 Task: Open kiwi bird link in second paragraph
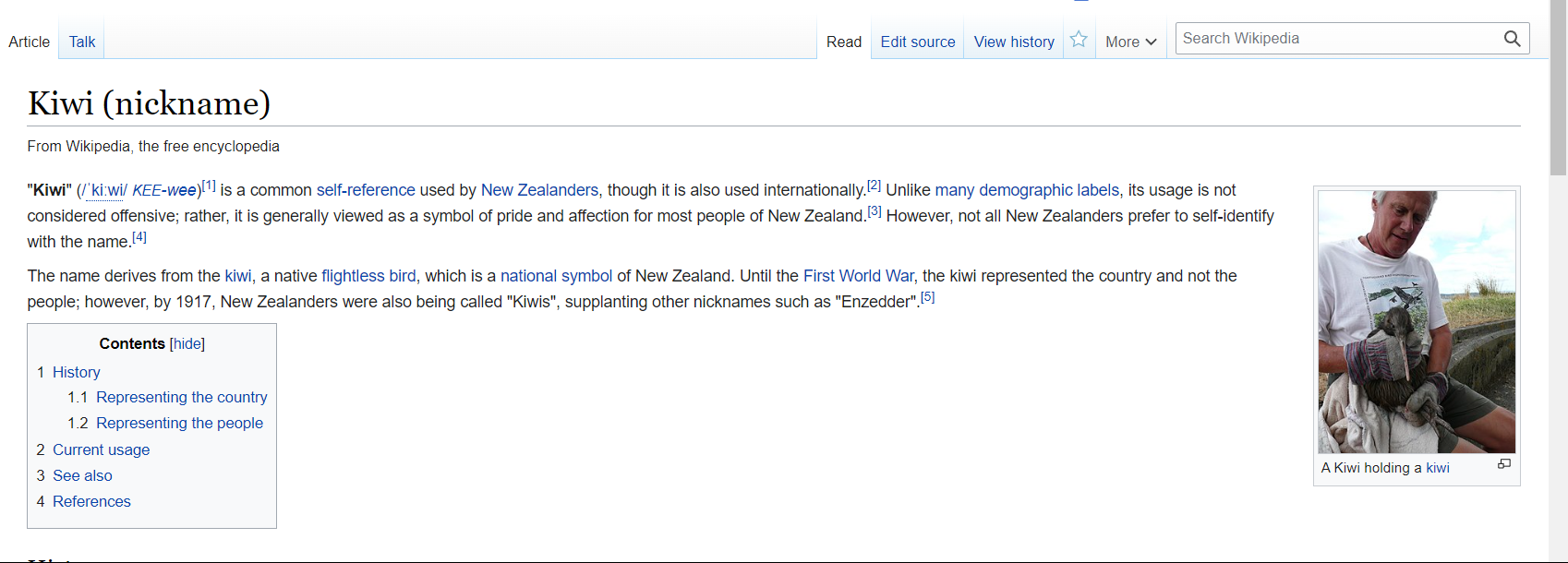pyautogui.click(x=238, y=276)
